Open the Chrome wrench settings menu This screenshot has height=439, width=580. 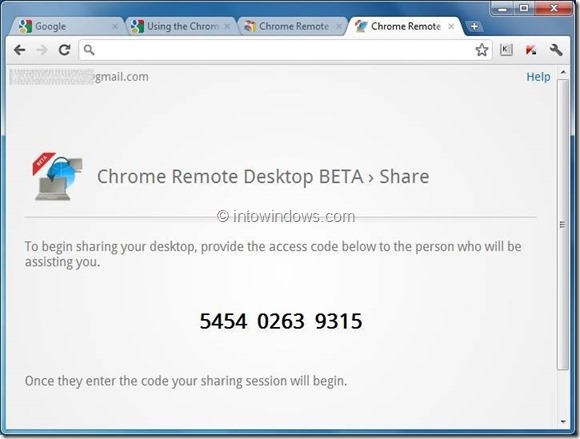pos(556,50)
